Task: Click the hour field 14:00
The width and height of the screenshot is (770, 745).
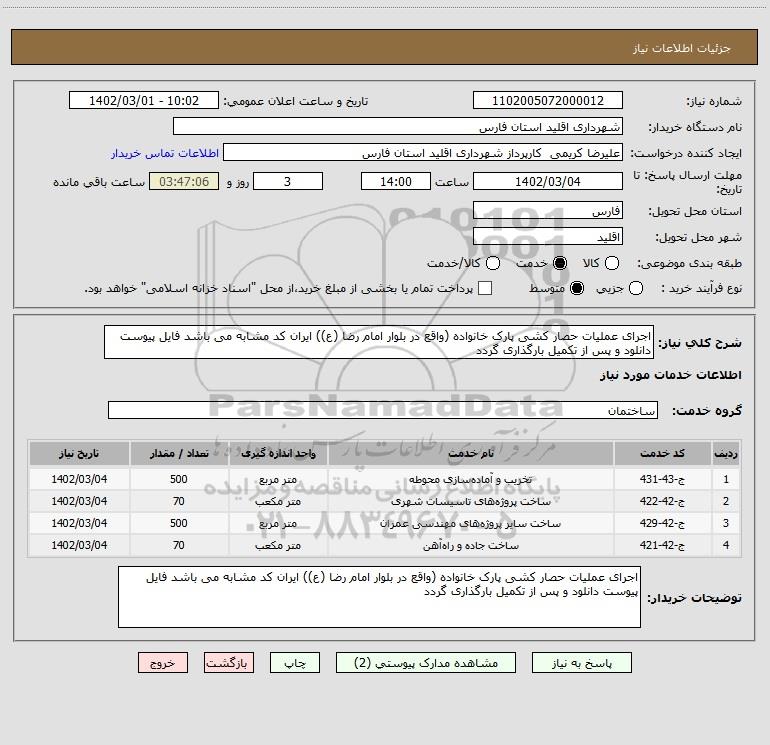Action: [x=396, y=181]
